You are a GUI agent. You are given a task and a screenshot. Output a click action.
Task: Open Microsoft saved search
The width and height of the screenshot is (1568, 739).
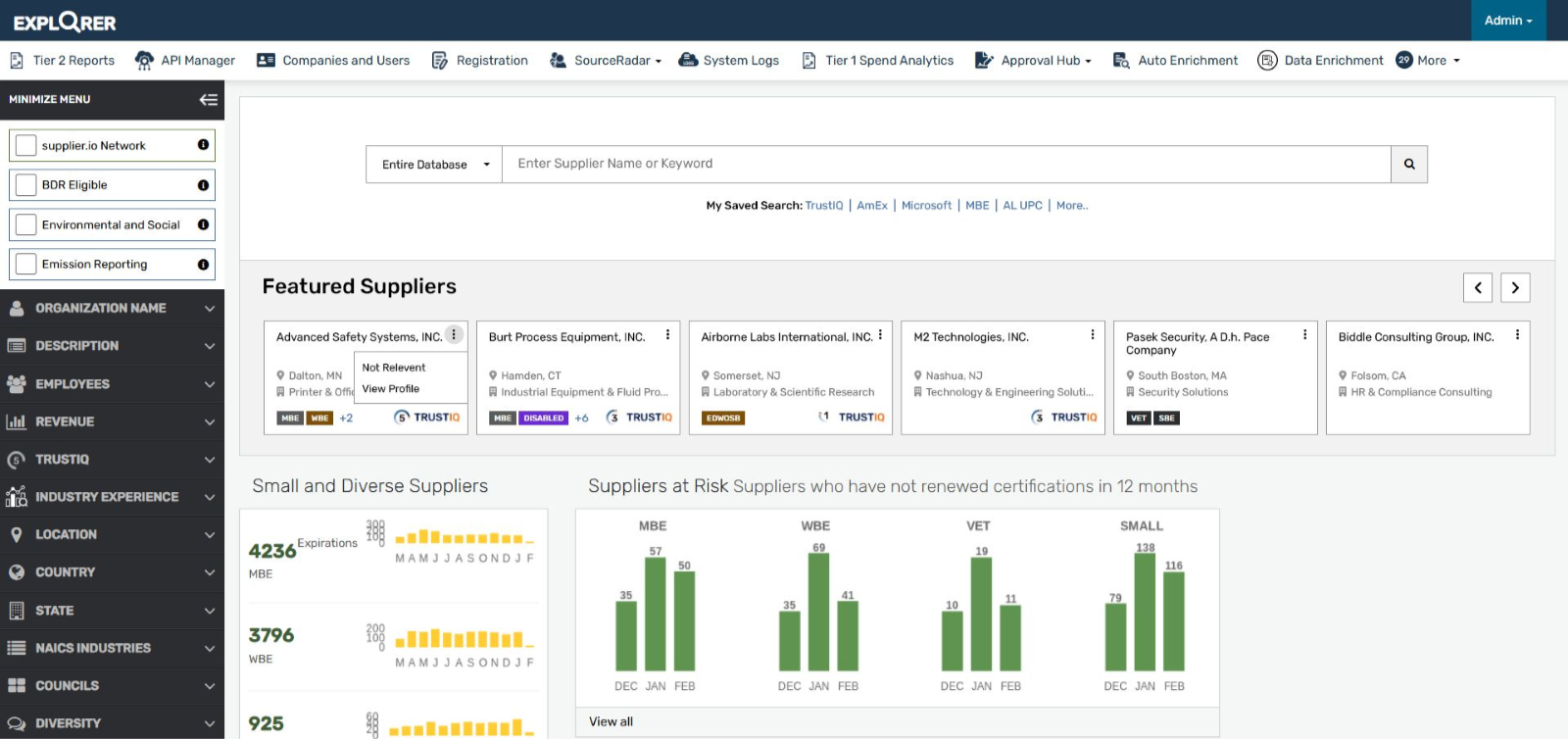[926, 206]
